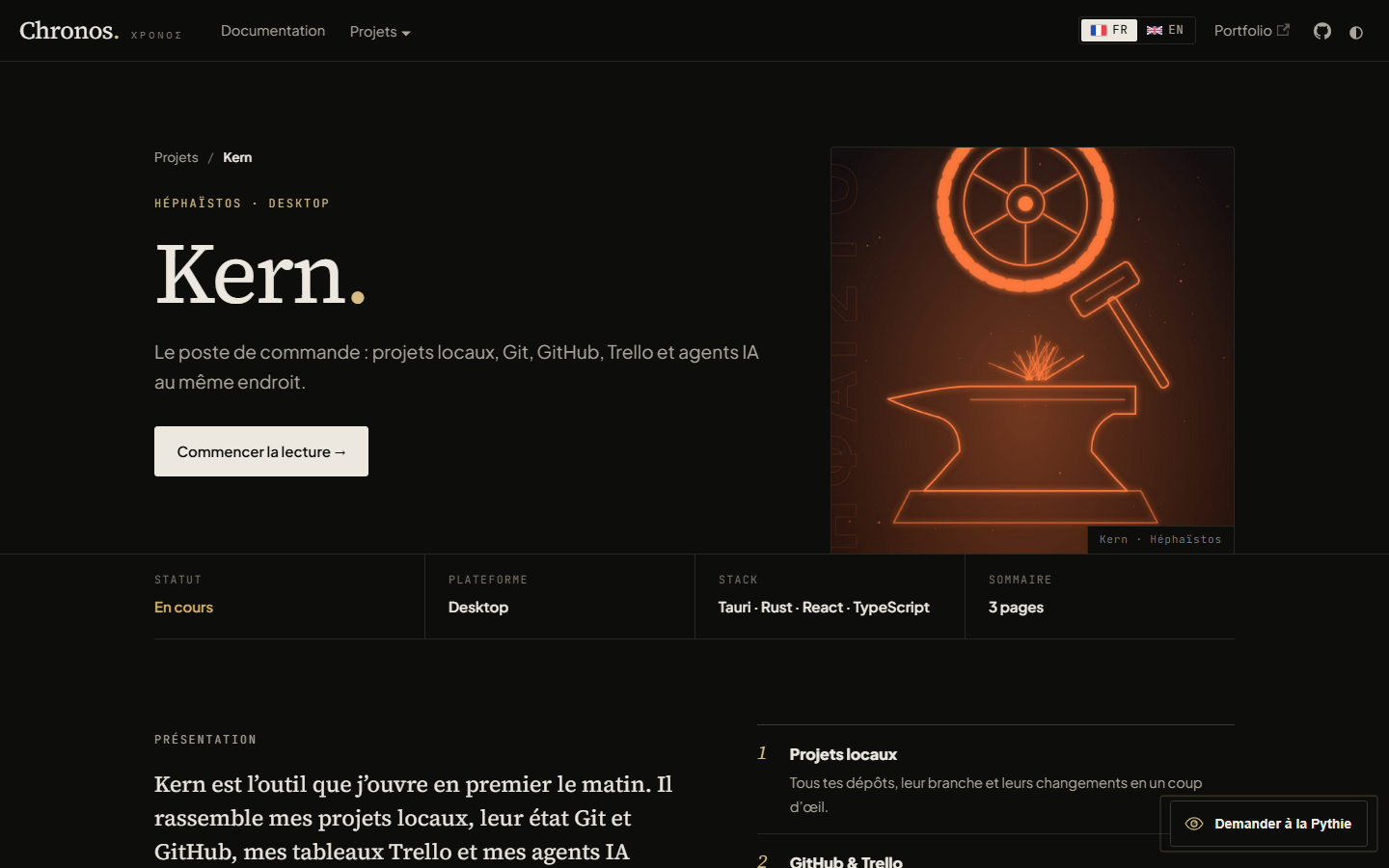Expand the Projets dropdown menu

coord(380,32)
